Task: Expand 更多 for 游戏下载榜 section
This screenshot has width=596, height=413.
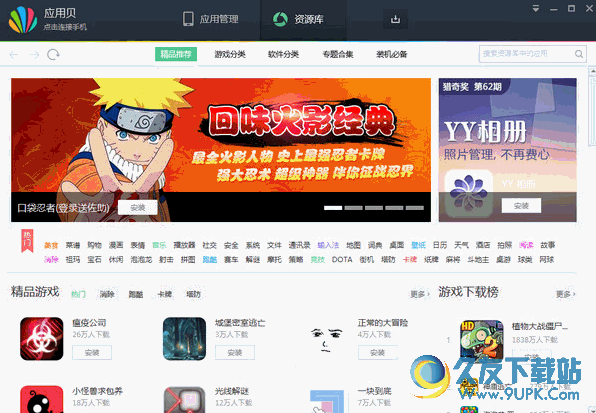Action: point(566,294)
